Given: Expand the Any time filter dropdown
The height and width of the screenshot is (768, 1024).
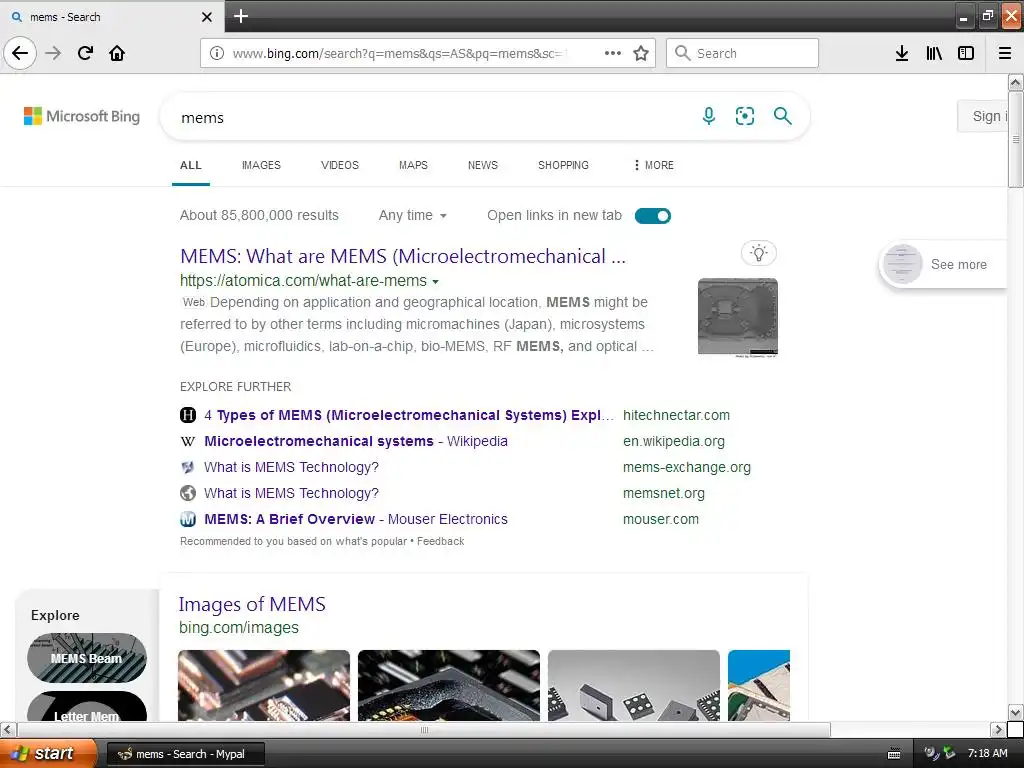Looking at the screenshot, I should [413, 216].
